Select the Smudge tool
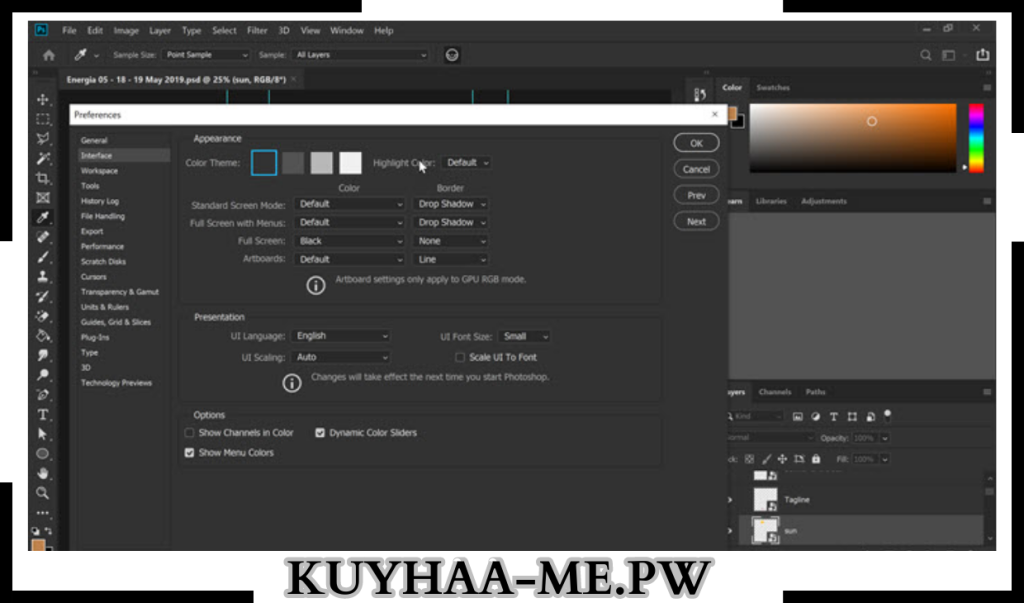Image resolution: width=1024 pixels, height=603 pixels. pos(43,355)
